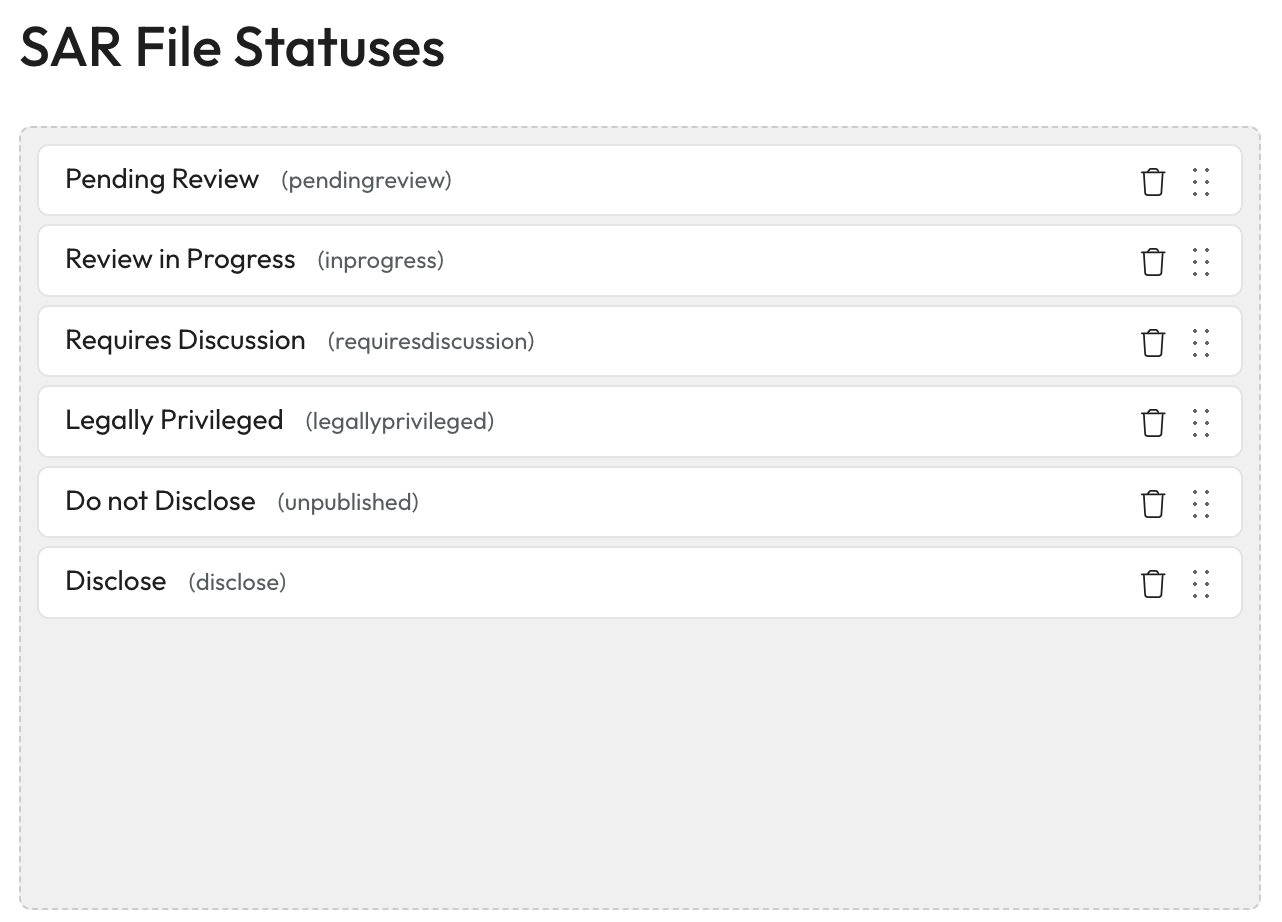Delete the Disclose status row
Screen dimensions: 1282x922
[1153, 584]
